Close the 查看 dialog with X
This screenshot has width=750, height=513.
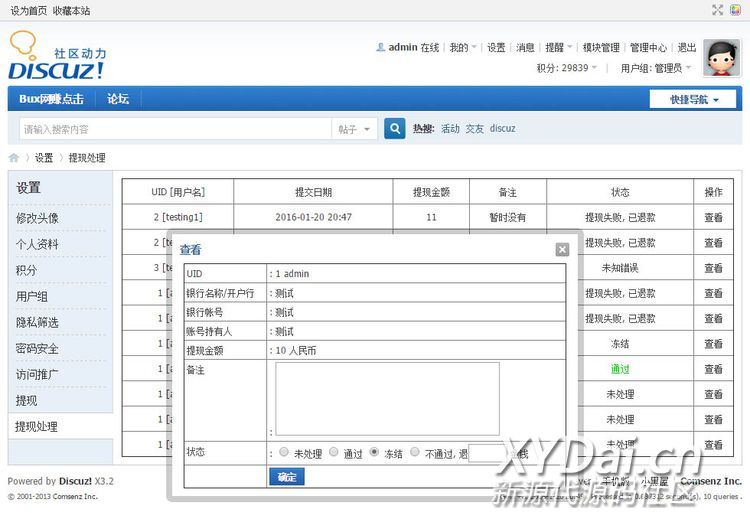(562, 249)
